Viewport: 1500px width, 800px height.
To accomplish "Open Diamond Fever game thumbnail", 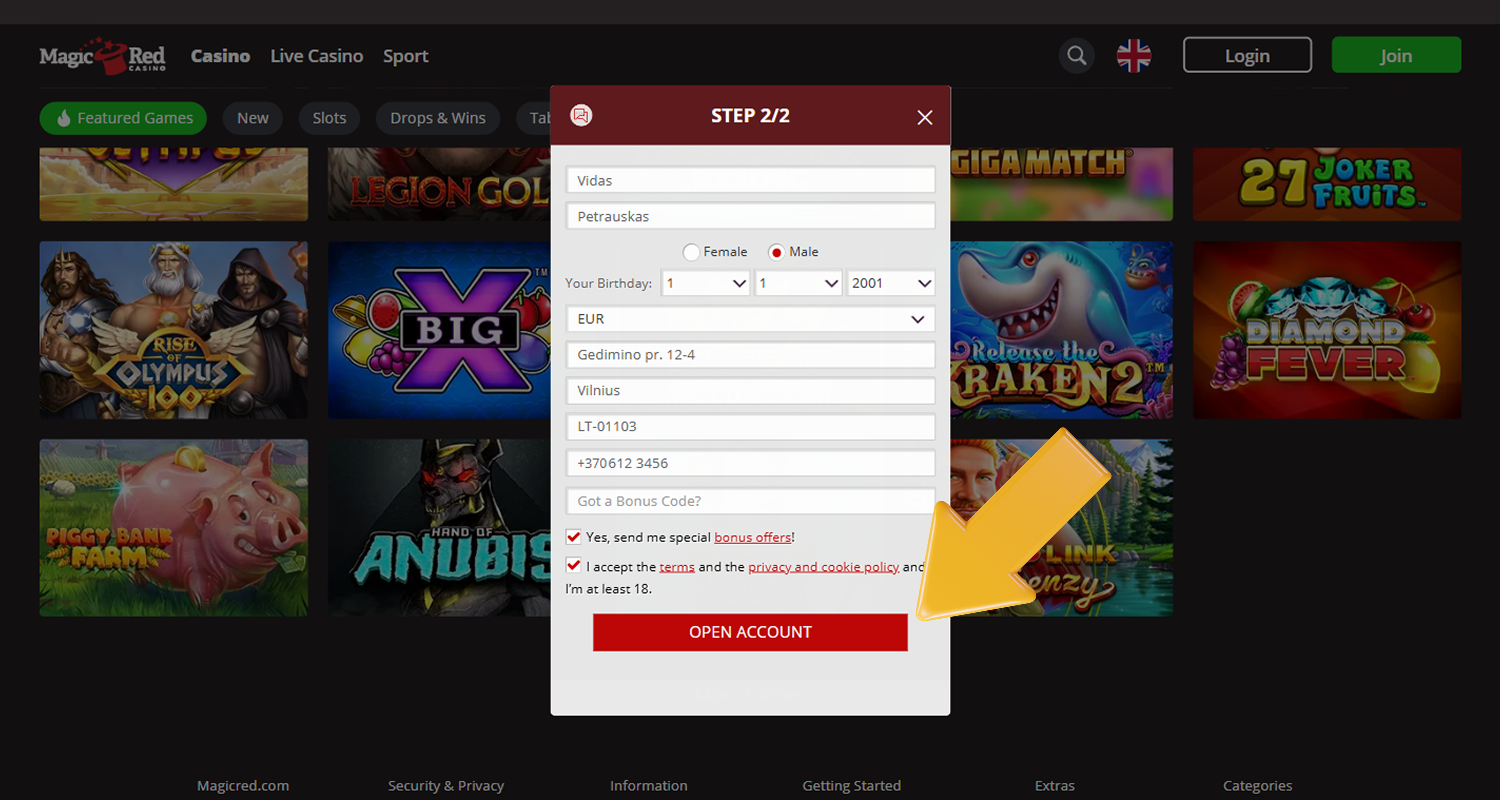I will pyautogui.click(x=1327, y=330).
